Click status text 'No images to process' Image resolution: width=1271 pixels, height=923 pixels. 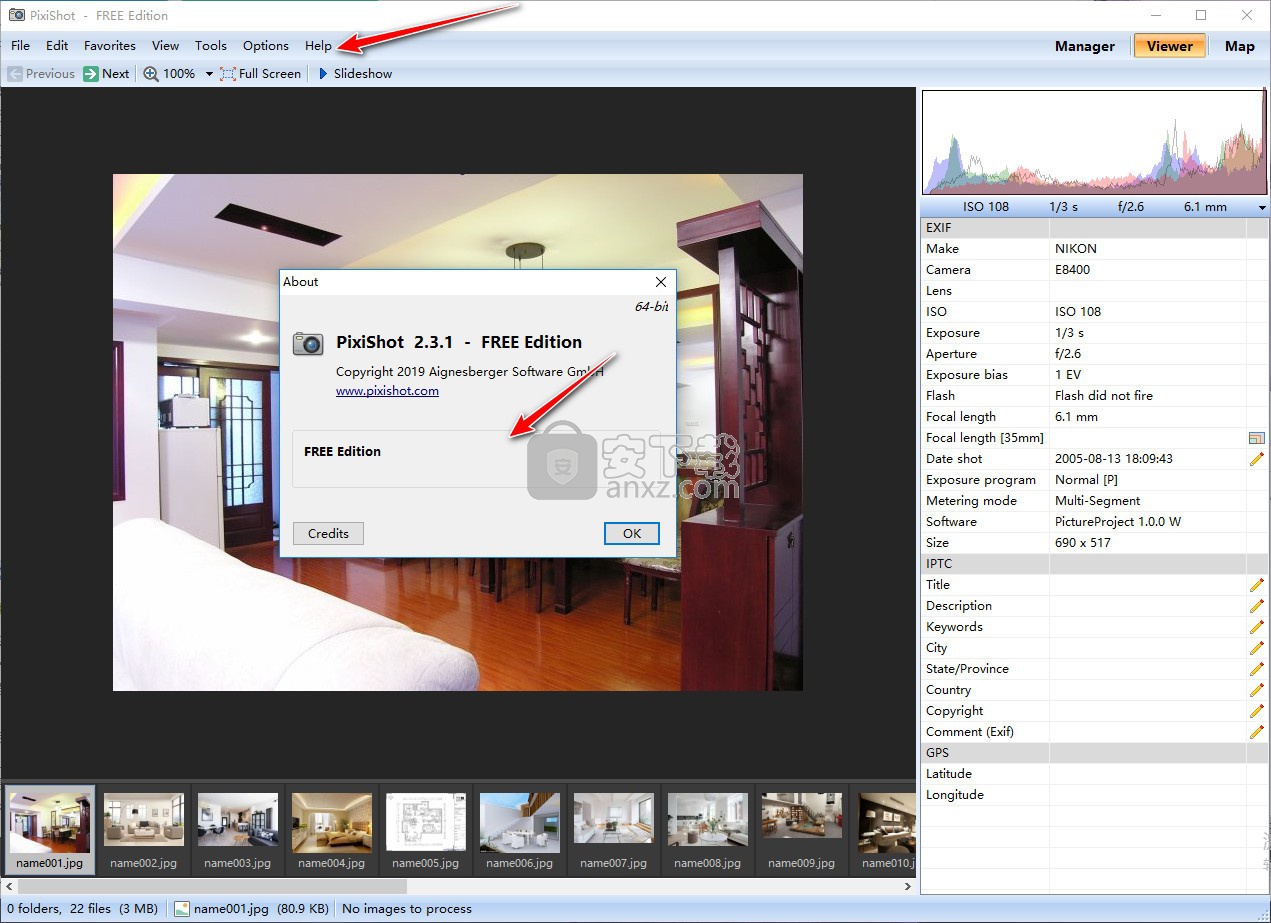tap(407, 909)
